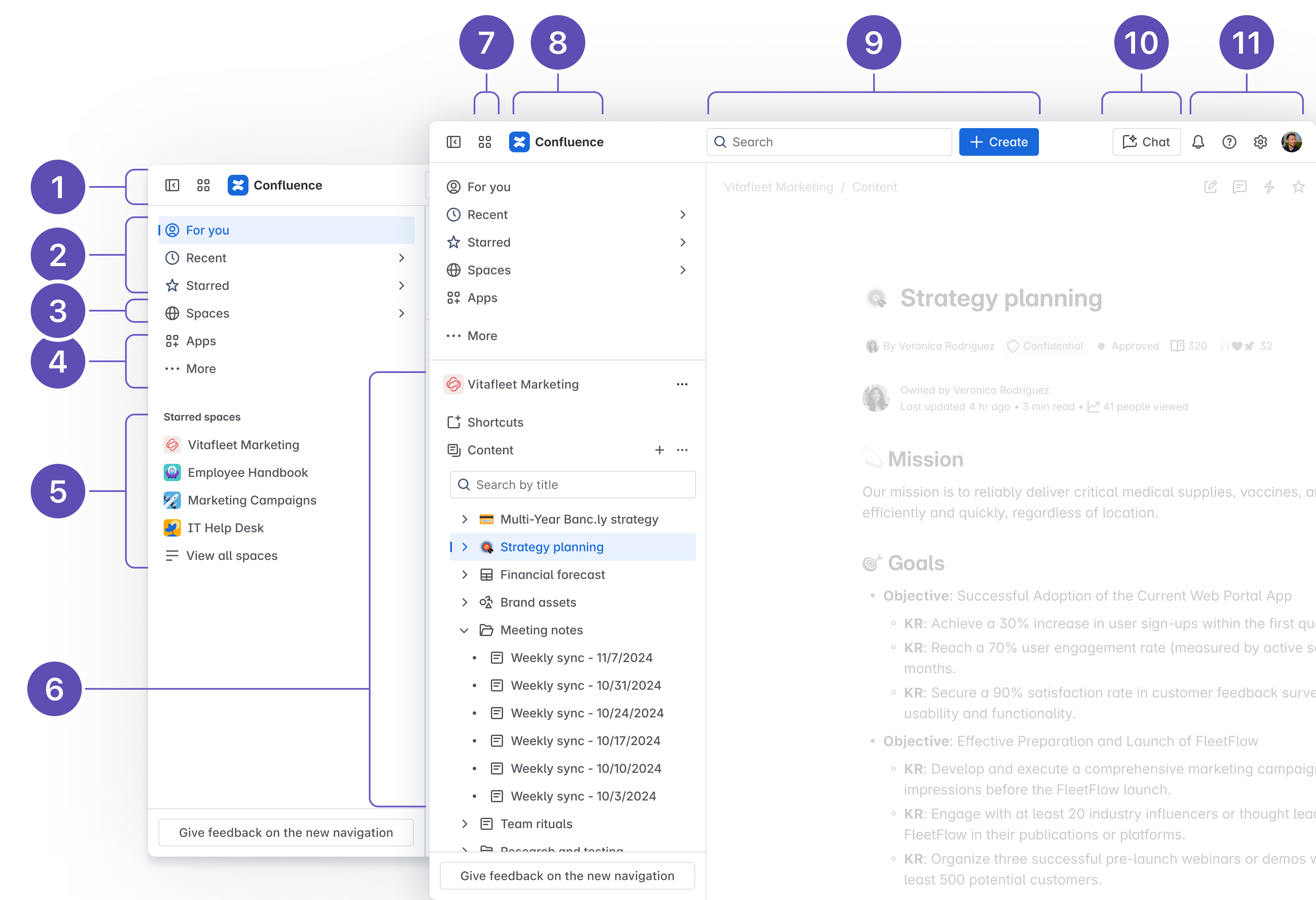Select Shortcuts in the space sidebar
Viewport: 1316px width, 900px height.
tap(495, 423)
